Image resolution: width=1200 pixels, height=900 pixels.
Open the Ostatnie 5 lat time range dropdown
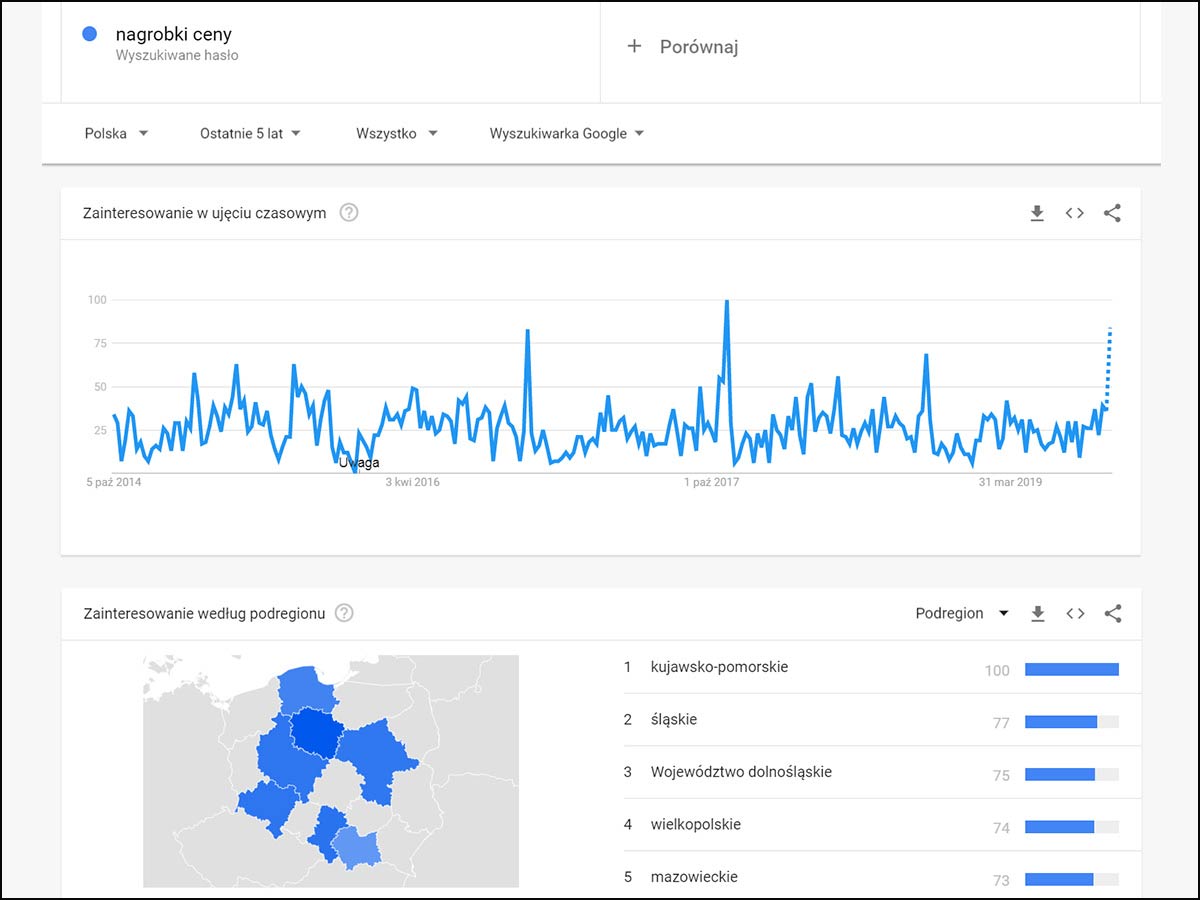250,133
